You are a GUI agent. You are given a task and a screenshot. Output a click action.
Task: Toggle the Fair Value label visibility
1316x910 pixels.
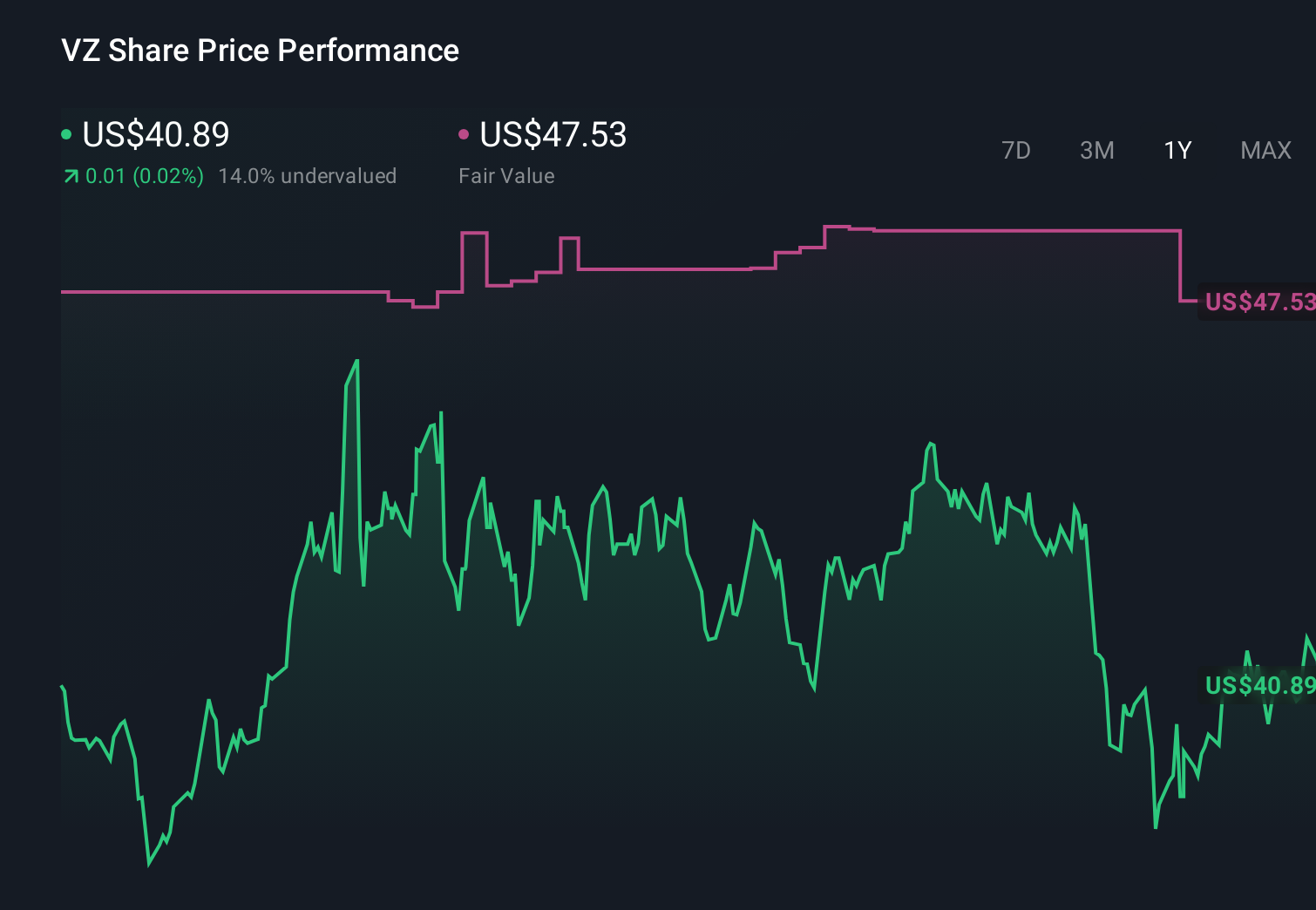click(505, 175)
